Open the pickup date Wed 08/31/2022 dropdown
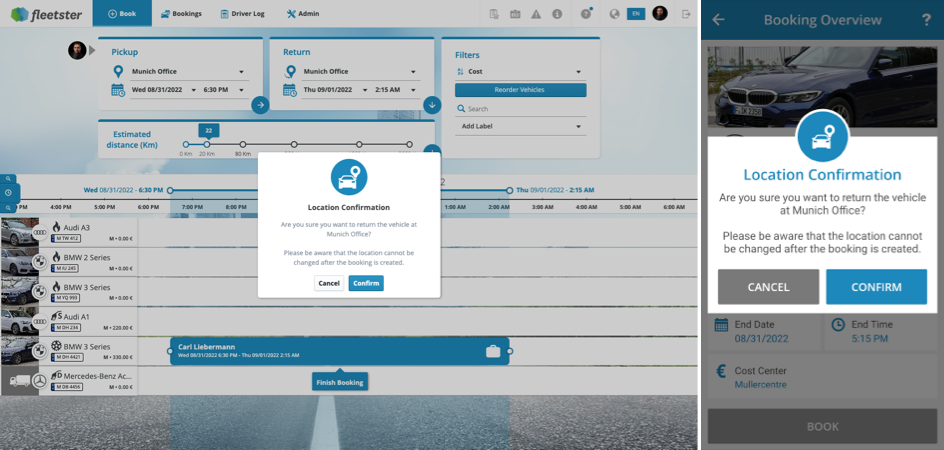Image resolution: width=944 pixels, height=450 pixels. point(164,90)
